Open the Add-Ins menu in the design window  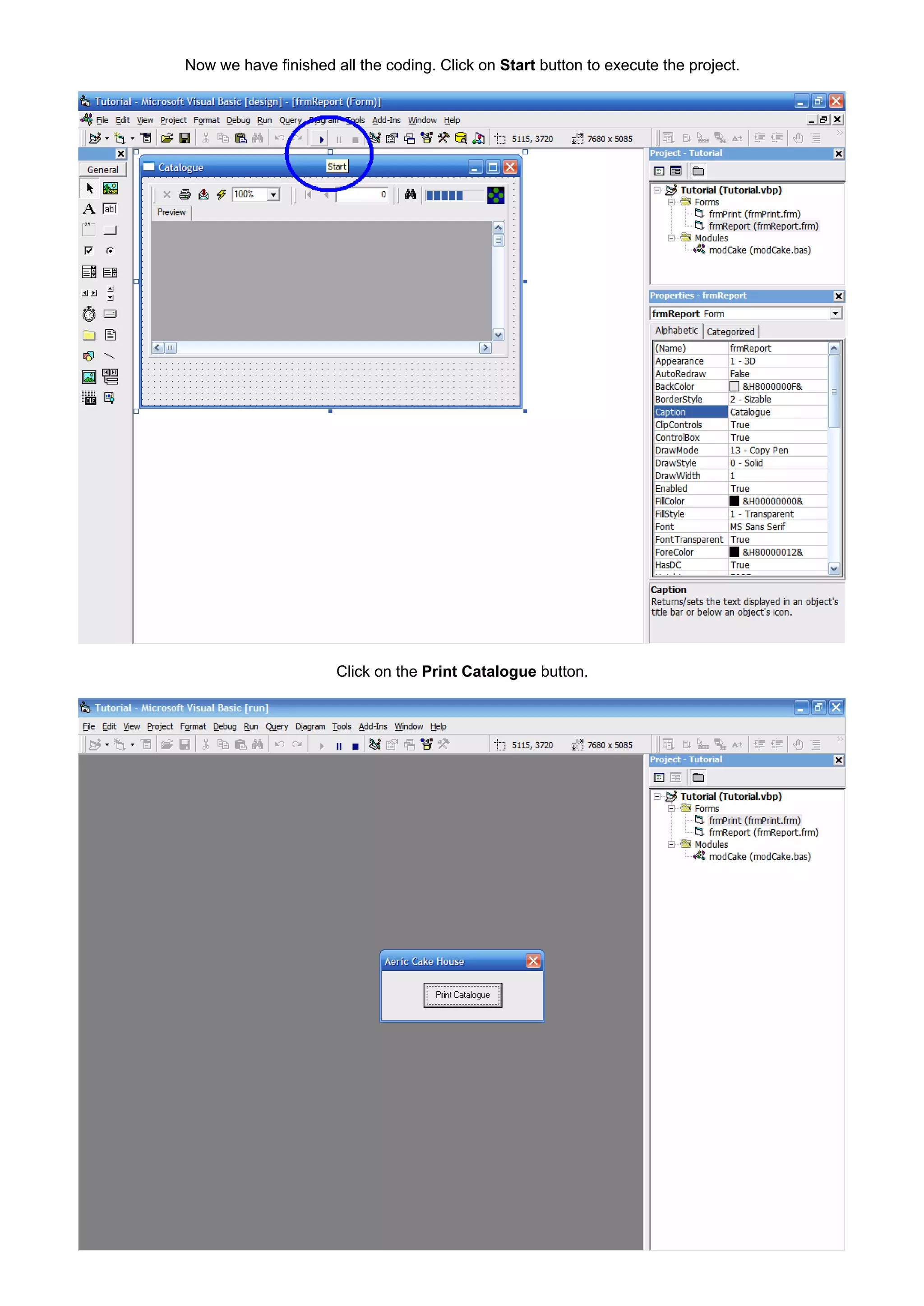(x=386, y=120)
